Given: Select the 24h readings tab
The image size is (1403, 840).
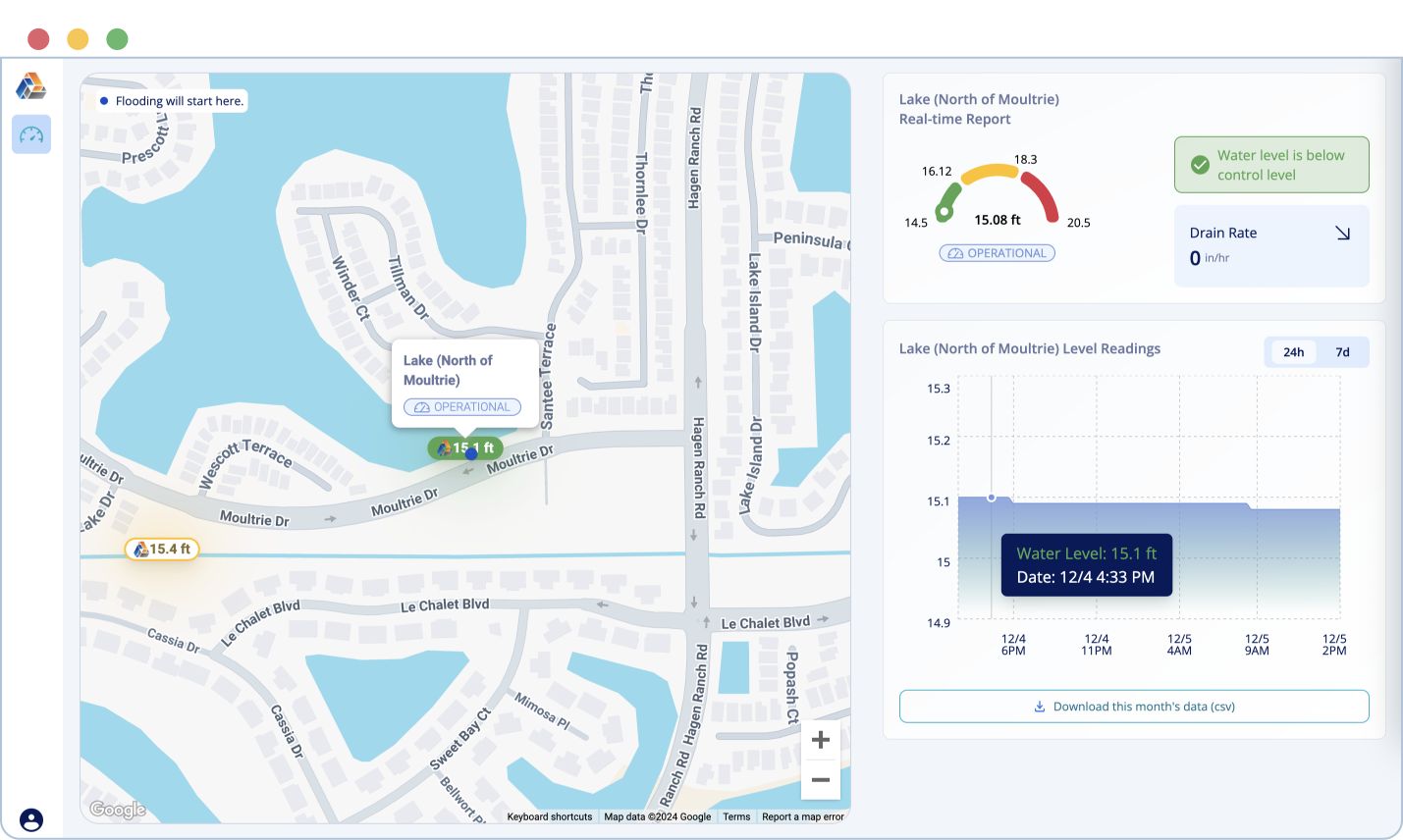Looking at the screenshot, I should point(1291,351).
